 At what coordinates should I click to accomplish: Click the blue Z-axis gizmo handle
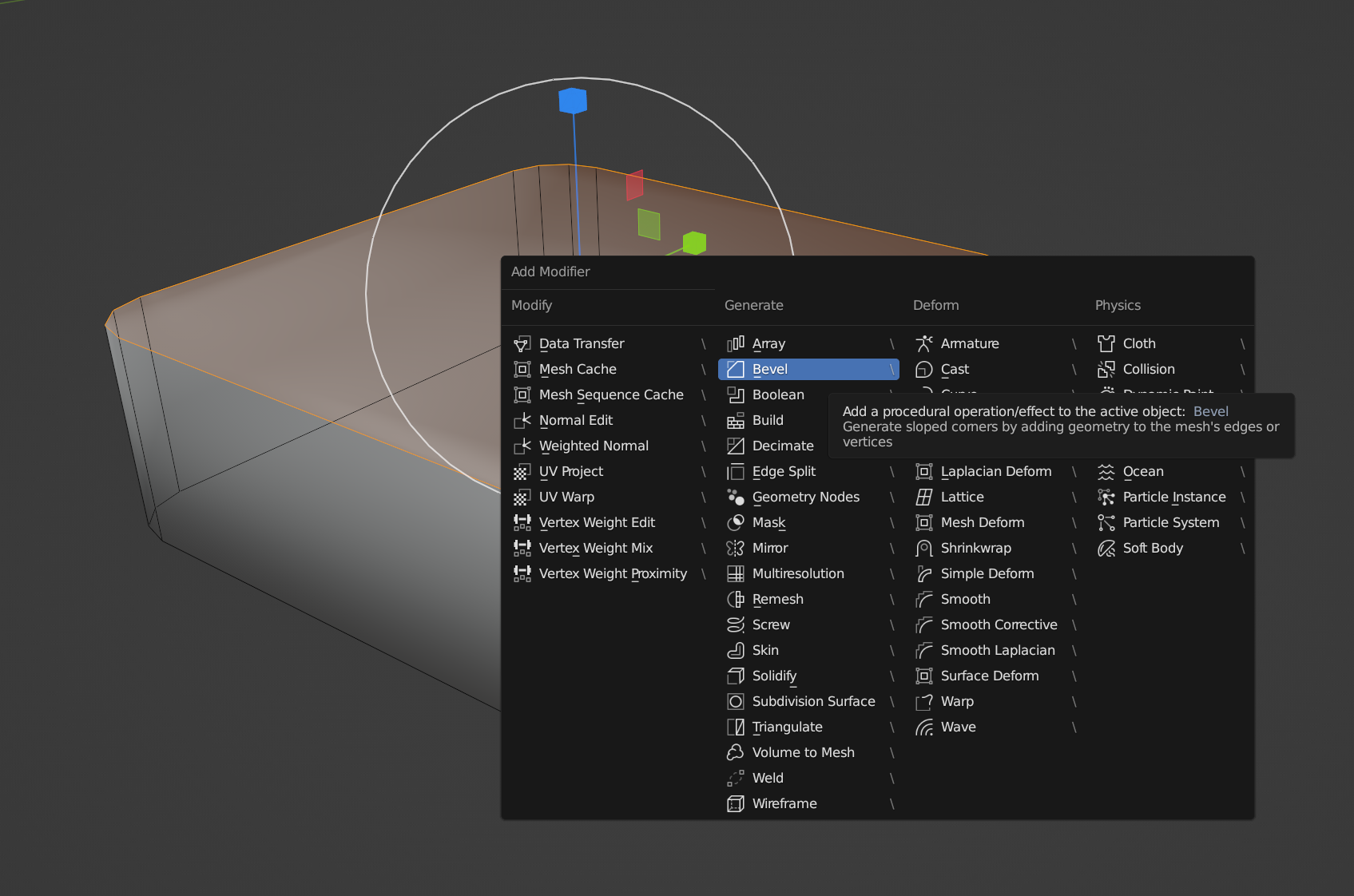click(x=573, y=101)
